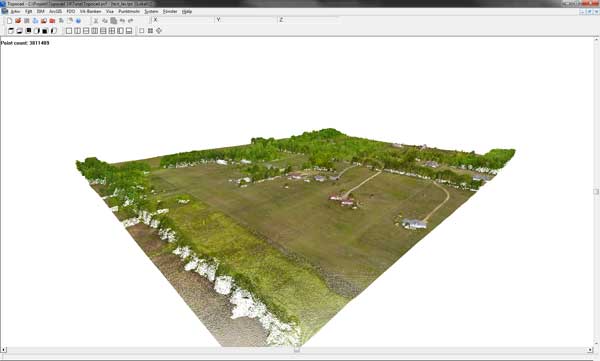600x361 pixels.
Task: Click the vertical scrollbar up arrow
Action: tap(596, 39)
